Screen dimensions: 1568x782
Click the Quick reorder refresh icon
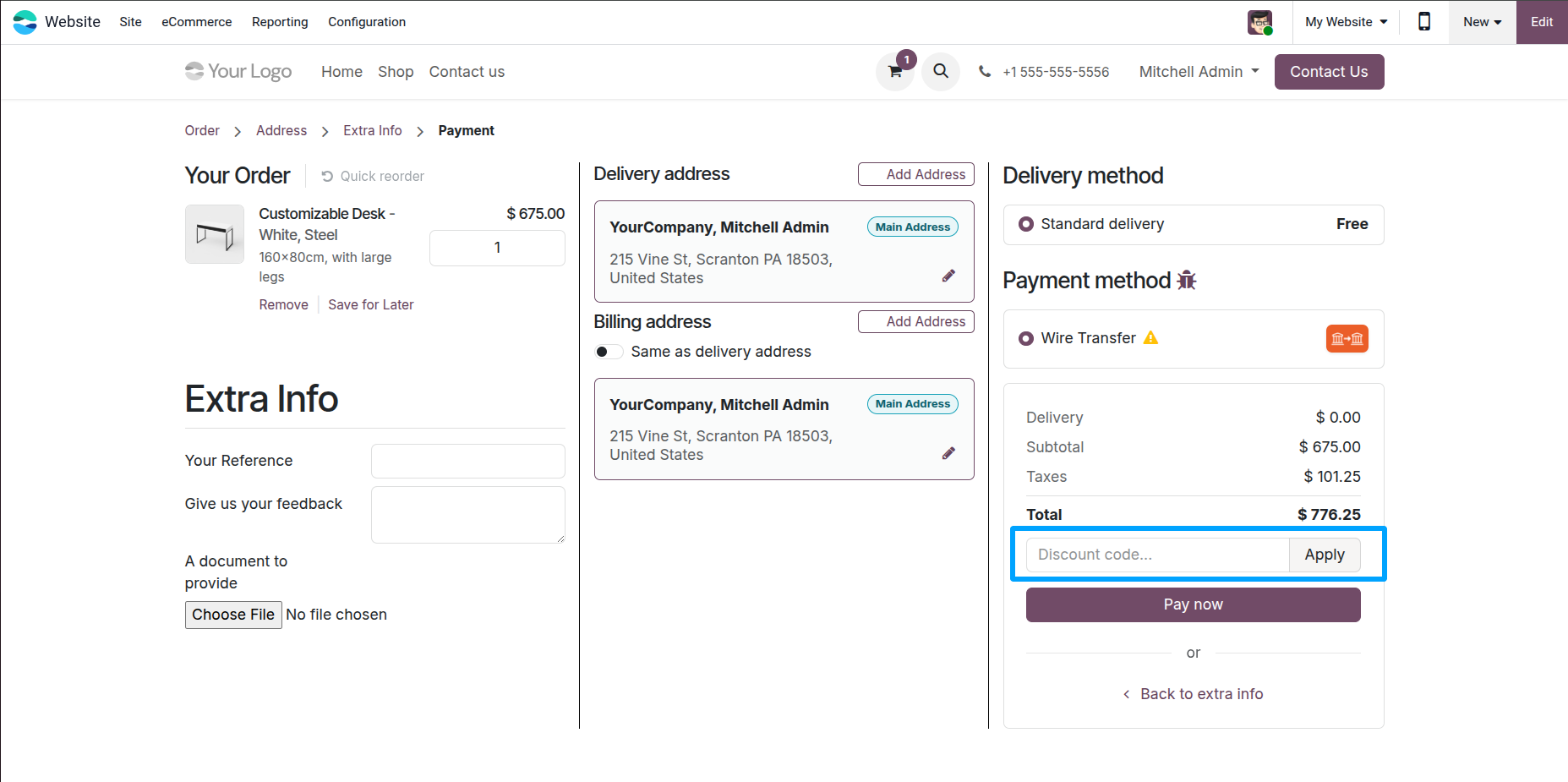(x=327, y=176)
